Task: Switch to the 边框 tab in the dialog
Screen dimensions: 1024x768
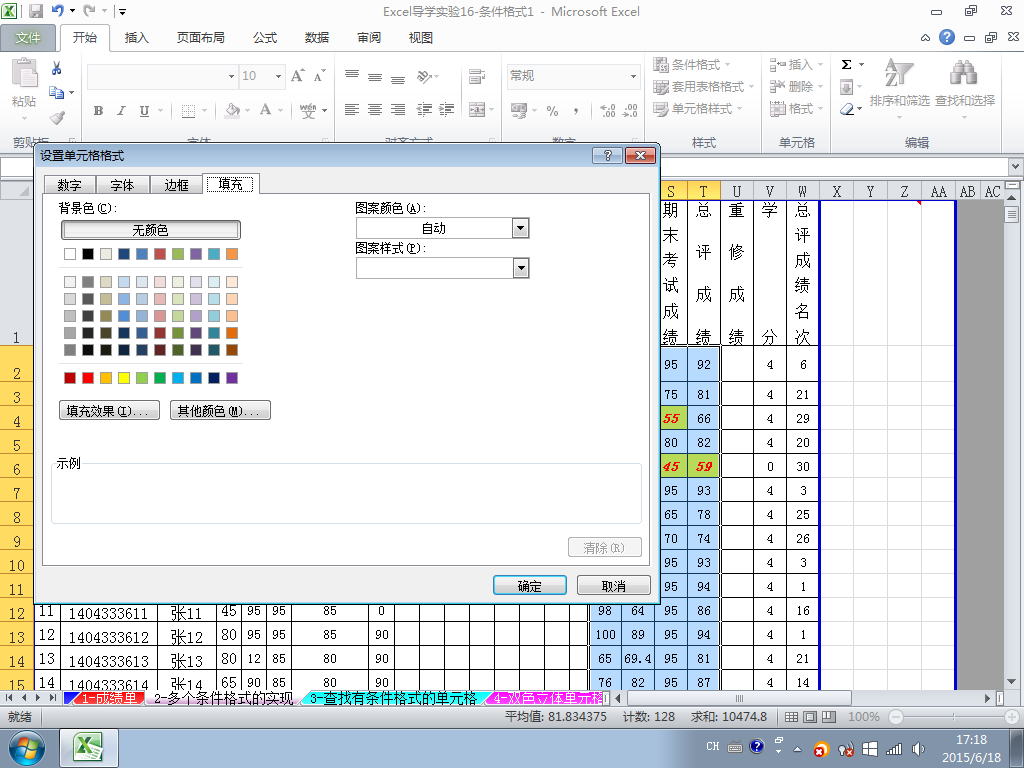Action: coord(176,185)
